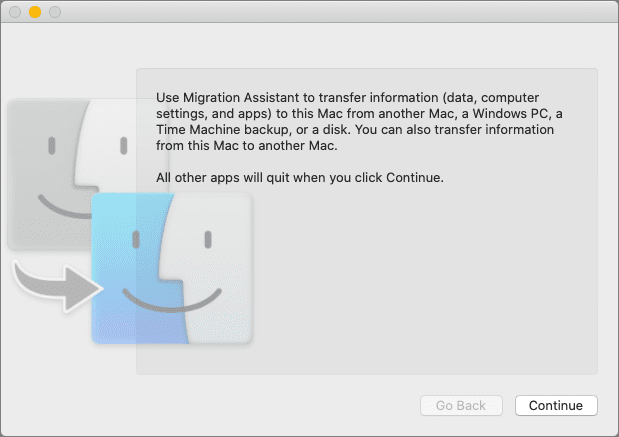Click the disabled gray zoom button
The width and height of the screenshot is (619, 437).
pos(54,12)
